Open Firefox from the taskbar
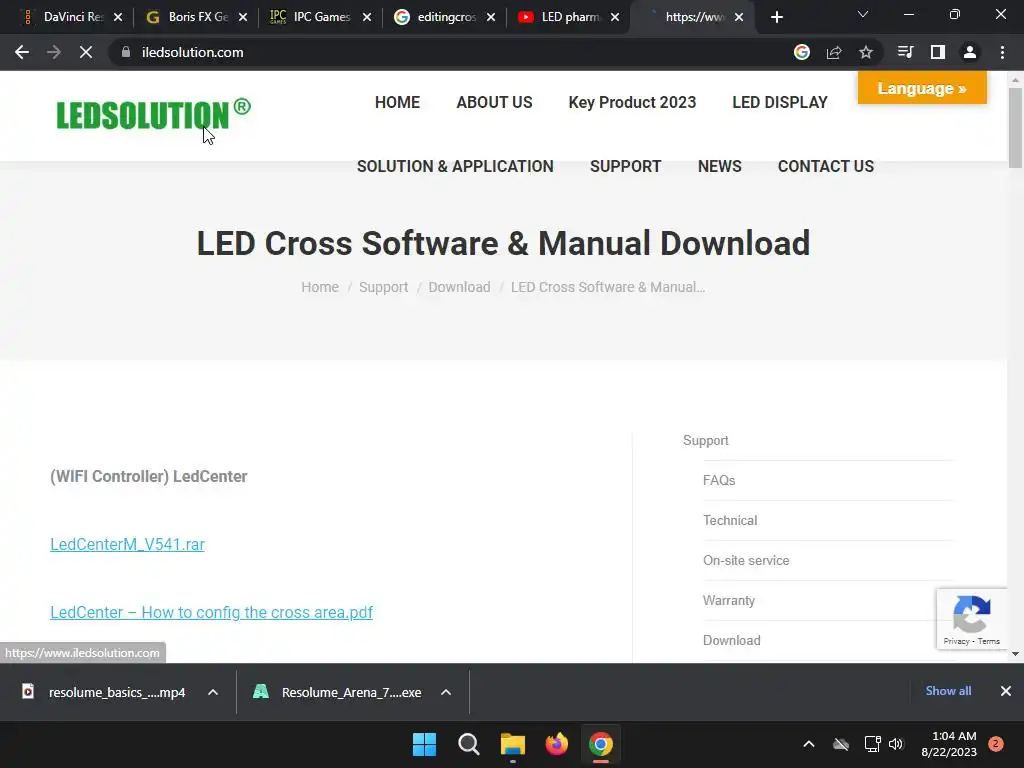1024x768 pixels. (556, 744)
